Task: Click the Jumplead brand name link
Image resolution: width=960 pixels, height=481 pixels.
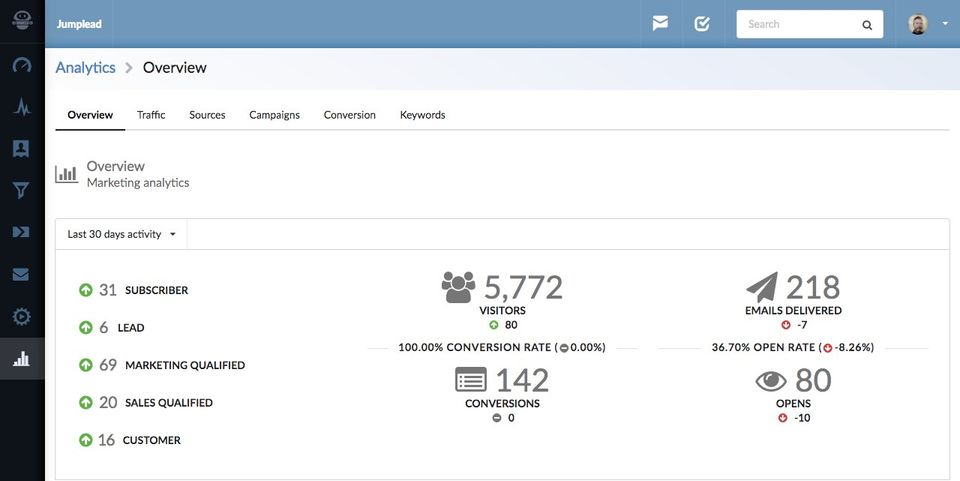Action: pos(79,24)
